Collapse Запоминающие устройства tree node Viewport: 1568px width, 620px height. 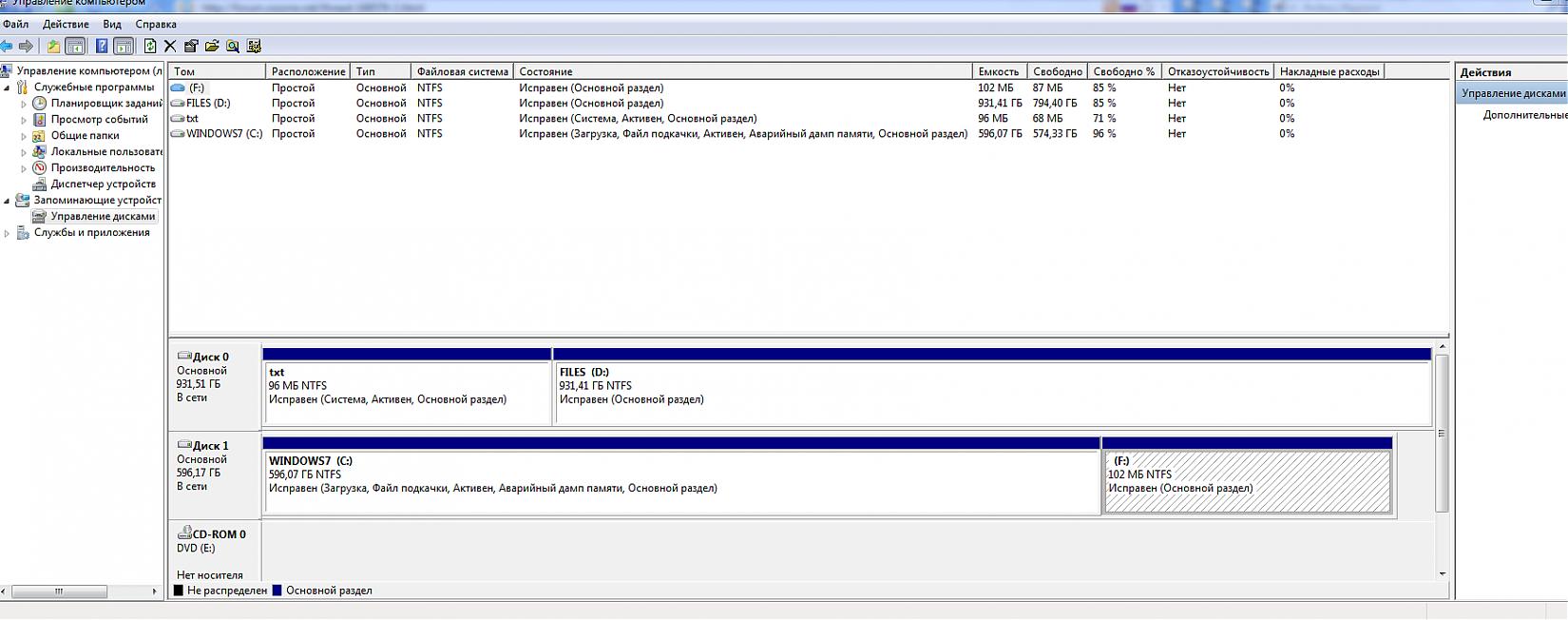point(7,201)
